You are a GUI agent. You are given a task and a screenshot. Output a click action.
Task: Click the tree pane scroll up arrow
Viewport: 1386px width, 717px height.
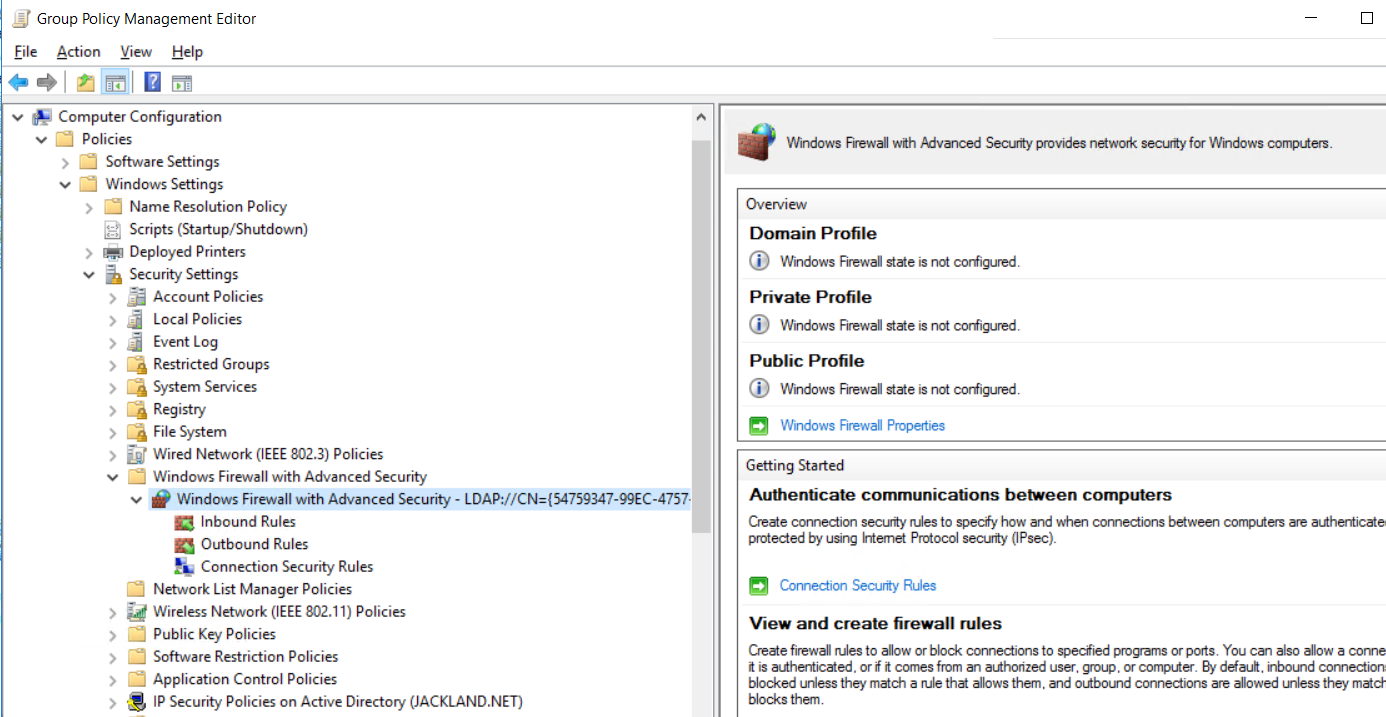[701, 117]
